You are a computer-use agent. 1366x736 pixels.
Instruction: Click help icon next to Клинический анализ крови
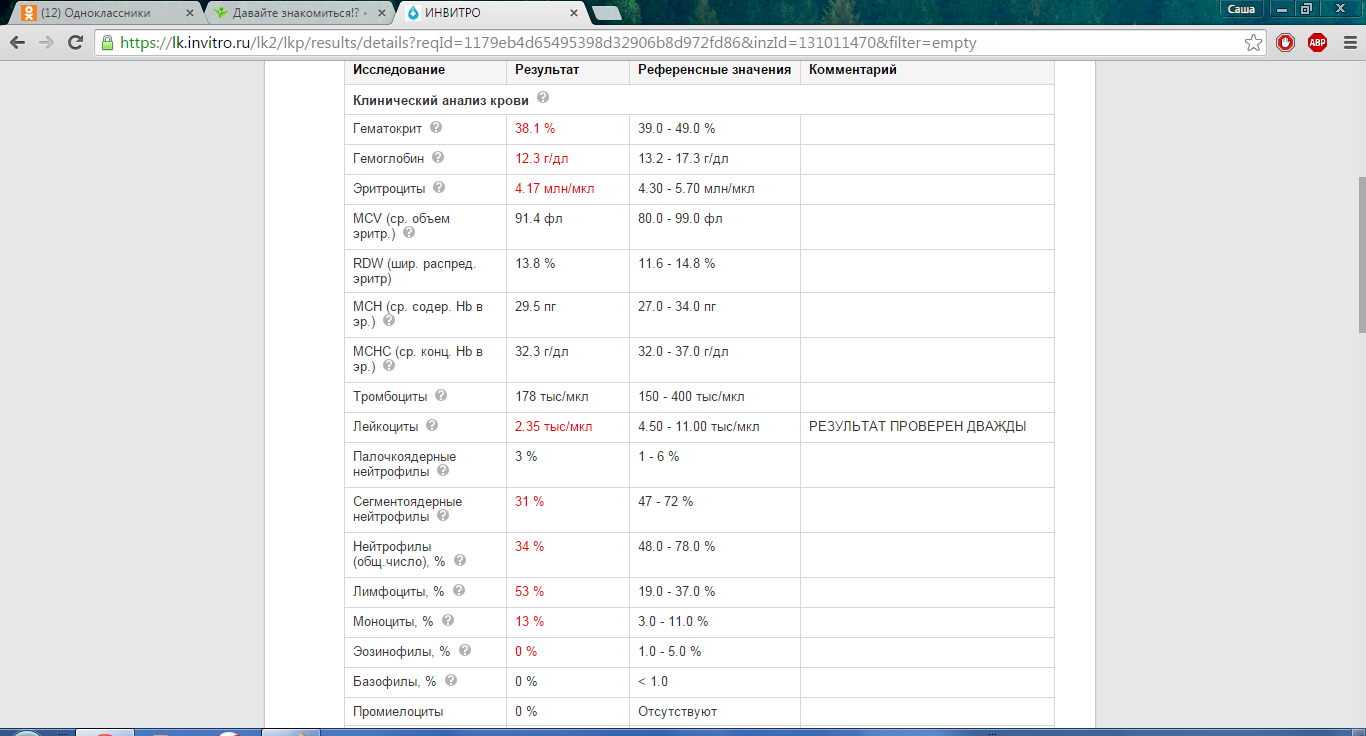(x=543, y=98)
